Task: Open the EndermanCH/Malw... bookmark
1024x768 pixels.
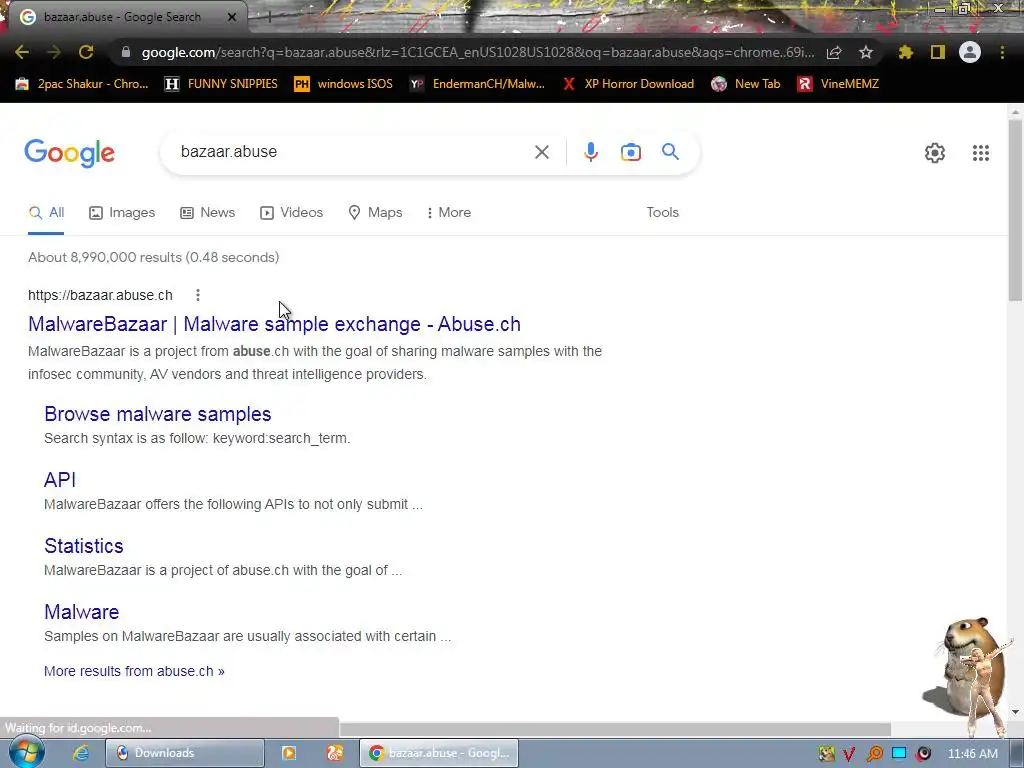Action: pyautogui.click(x=477, y=84)
